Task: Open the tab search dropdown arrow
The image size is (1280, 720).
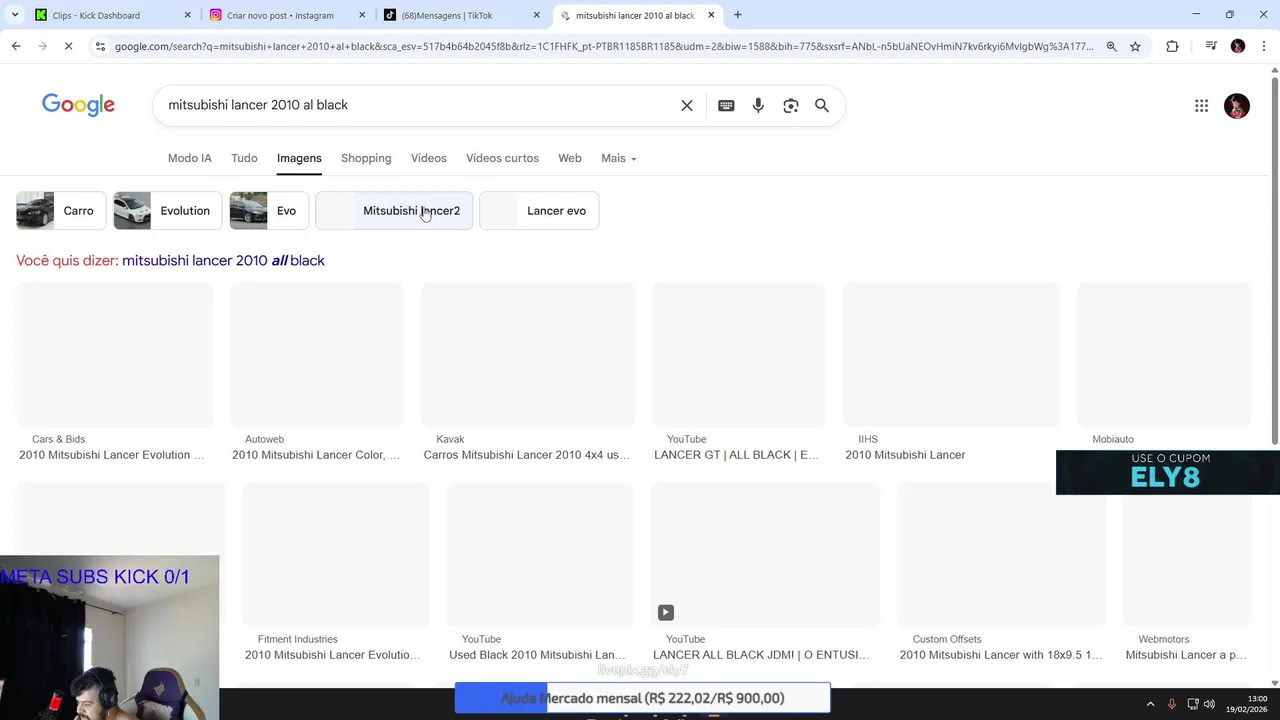Action: 15,15
